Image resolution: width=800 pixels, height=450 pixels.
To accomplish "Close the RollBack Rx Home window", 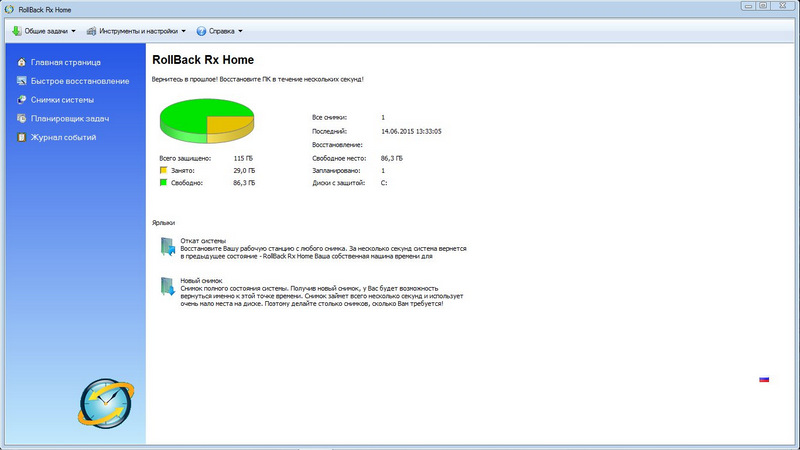I will click(782, 6).
